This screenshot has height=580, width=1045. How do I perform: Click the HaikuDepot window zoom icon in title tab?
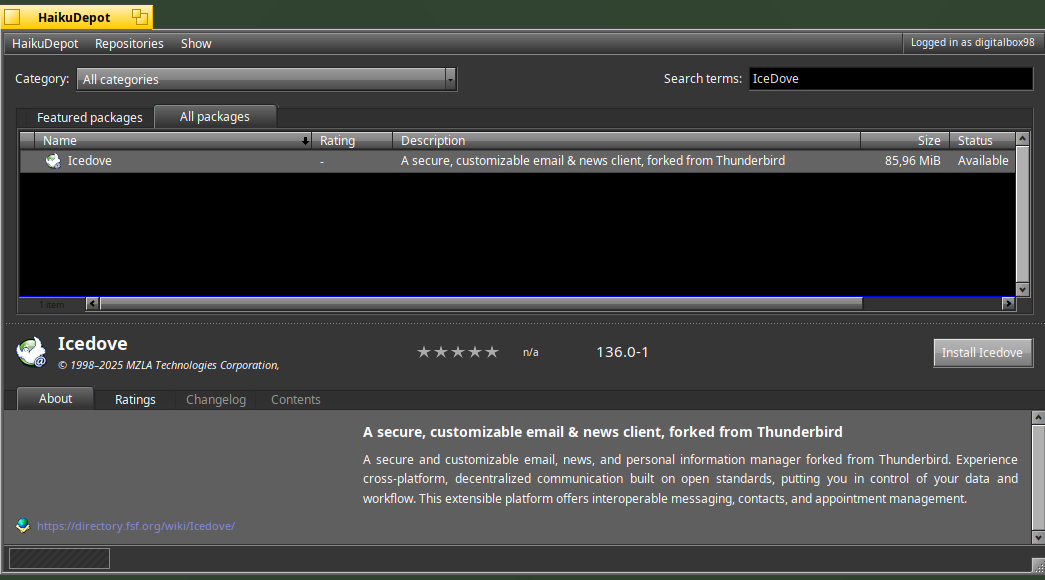click(139, 17)
